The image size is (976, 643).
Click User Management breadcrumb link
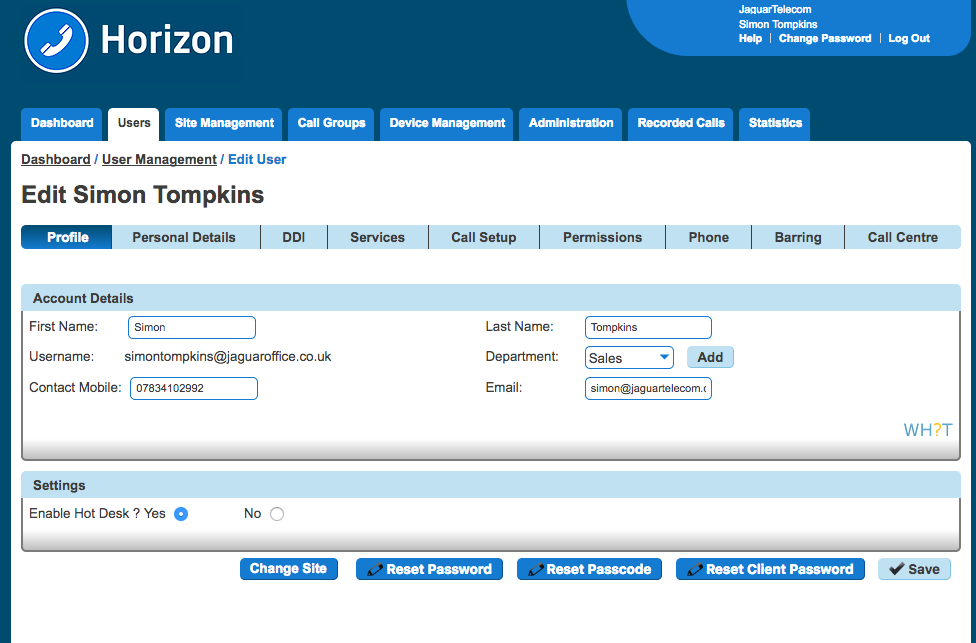(159, 159)
